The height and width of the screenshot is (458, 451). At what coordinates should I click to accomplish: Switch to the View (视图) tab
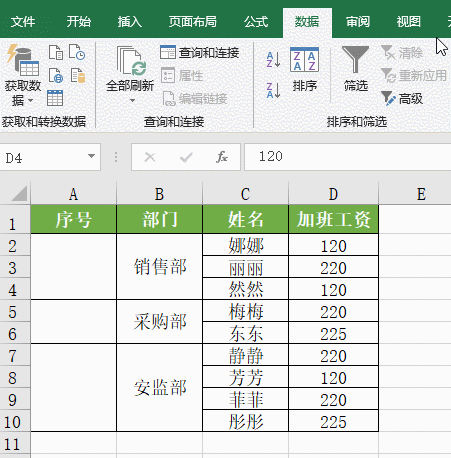[408, 22]
